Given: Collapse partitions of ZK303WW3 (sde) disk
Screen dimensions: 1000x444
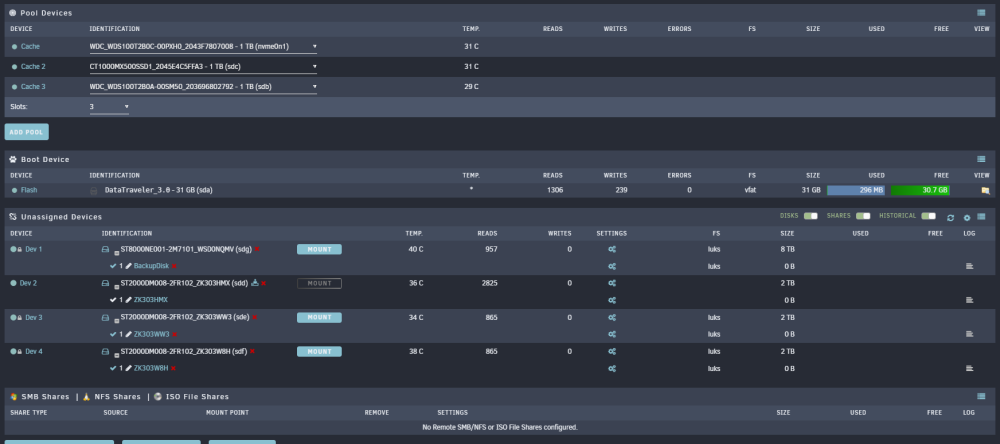Looking at the screenshot, I should tap(117, 320).
